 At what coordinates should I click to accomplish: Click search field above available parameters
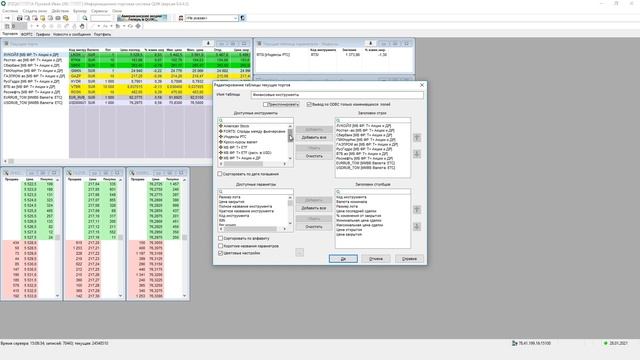[256, 191]
